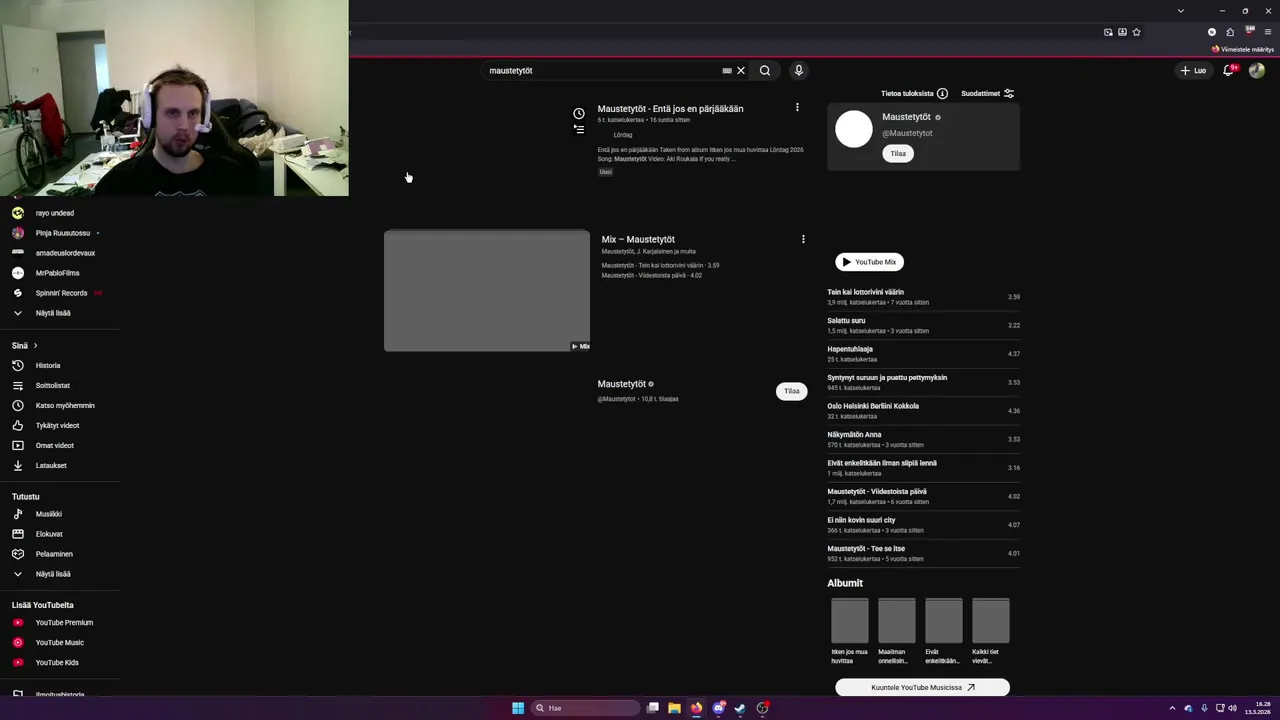The width and height of the screenshot is (1280, 720).
Task: Play song Eivät enkelitkään ilman siipiä lennä
Action: click(923, 468)
